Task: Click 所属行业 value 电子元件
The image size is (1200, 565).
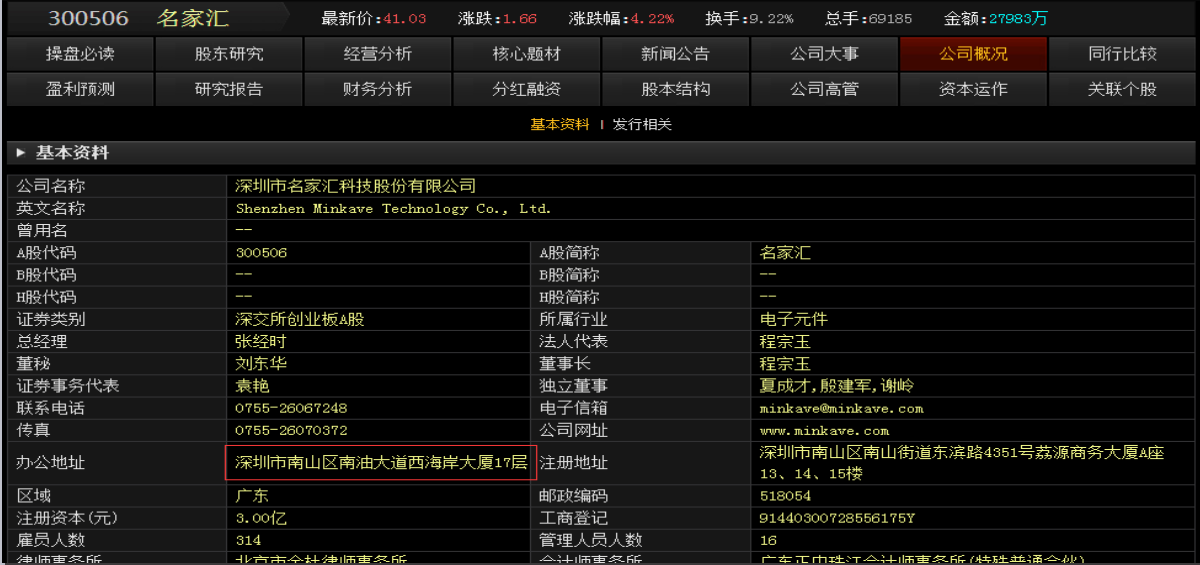Action: pyautogui.click(x=794, y=319)
